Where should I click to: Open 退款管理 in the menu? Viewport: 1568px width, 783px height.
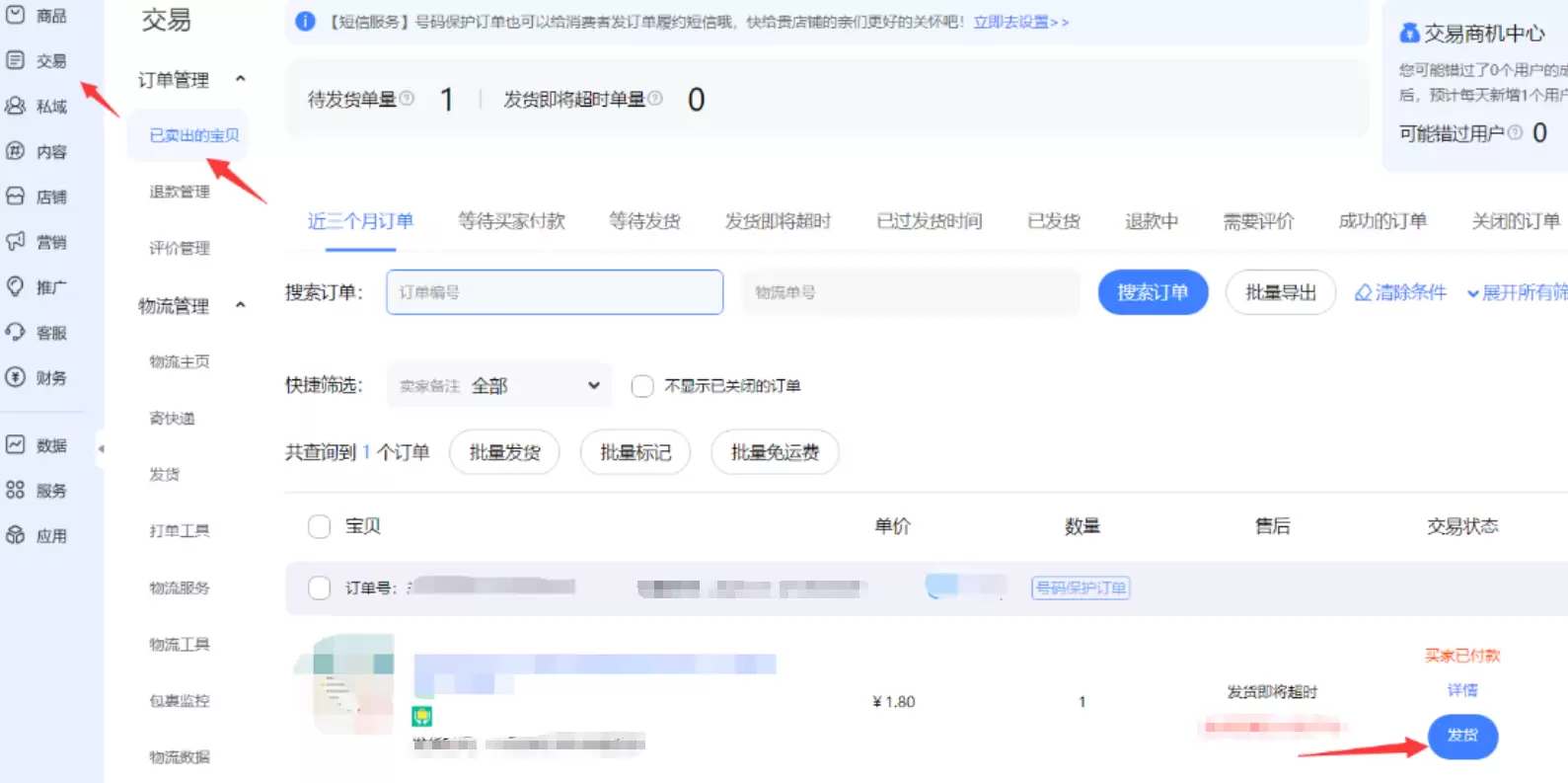pos(180,192)
